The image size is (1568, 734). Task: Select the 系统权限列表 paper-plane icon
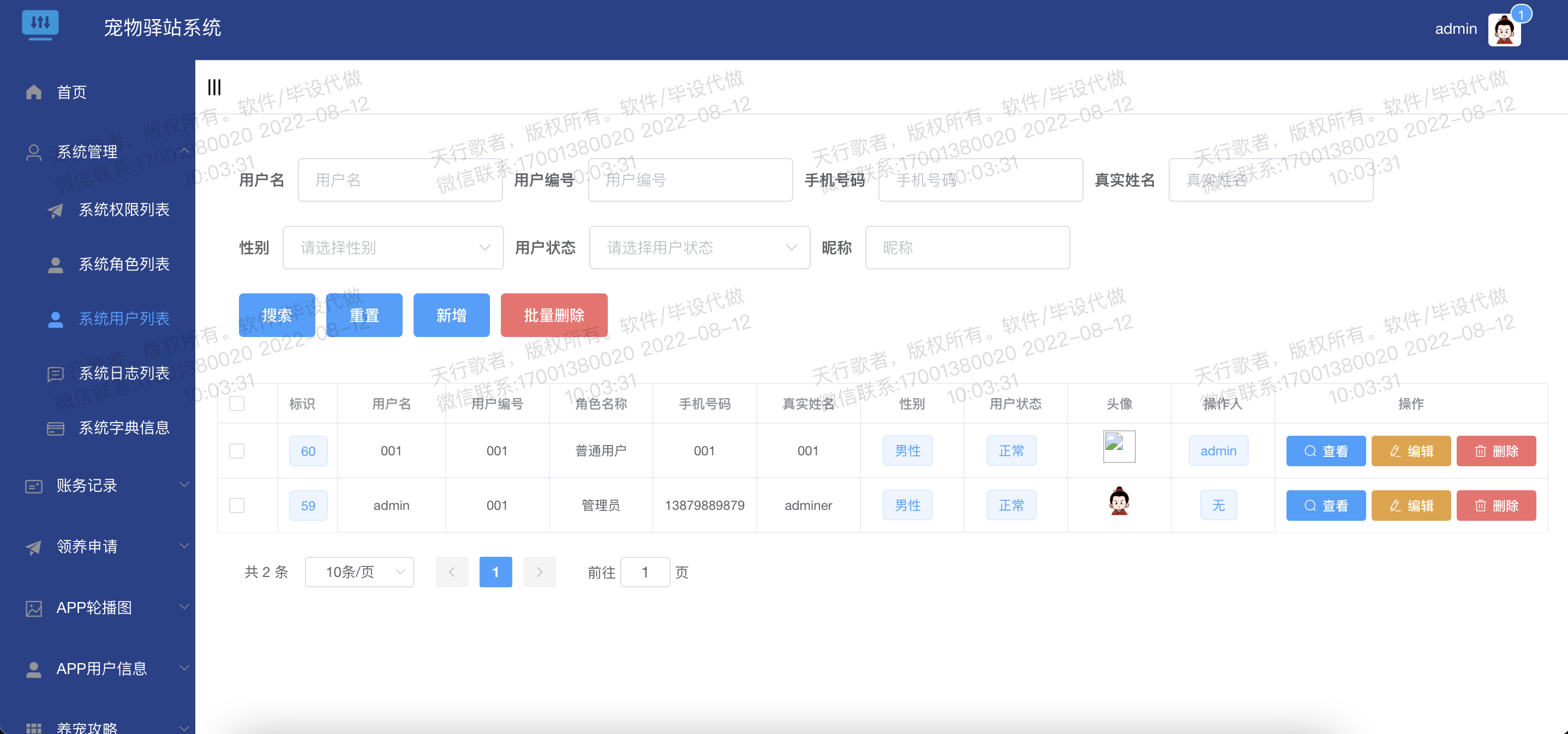pyautogui.click(x=56, y=210)
